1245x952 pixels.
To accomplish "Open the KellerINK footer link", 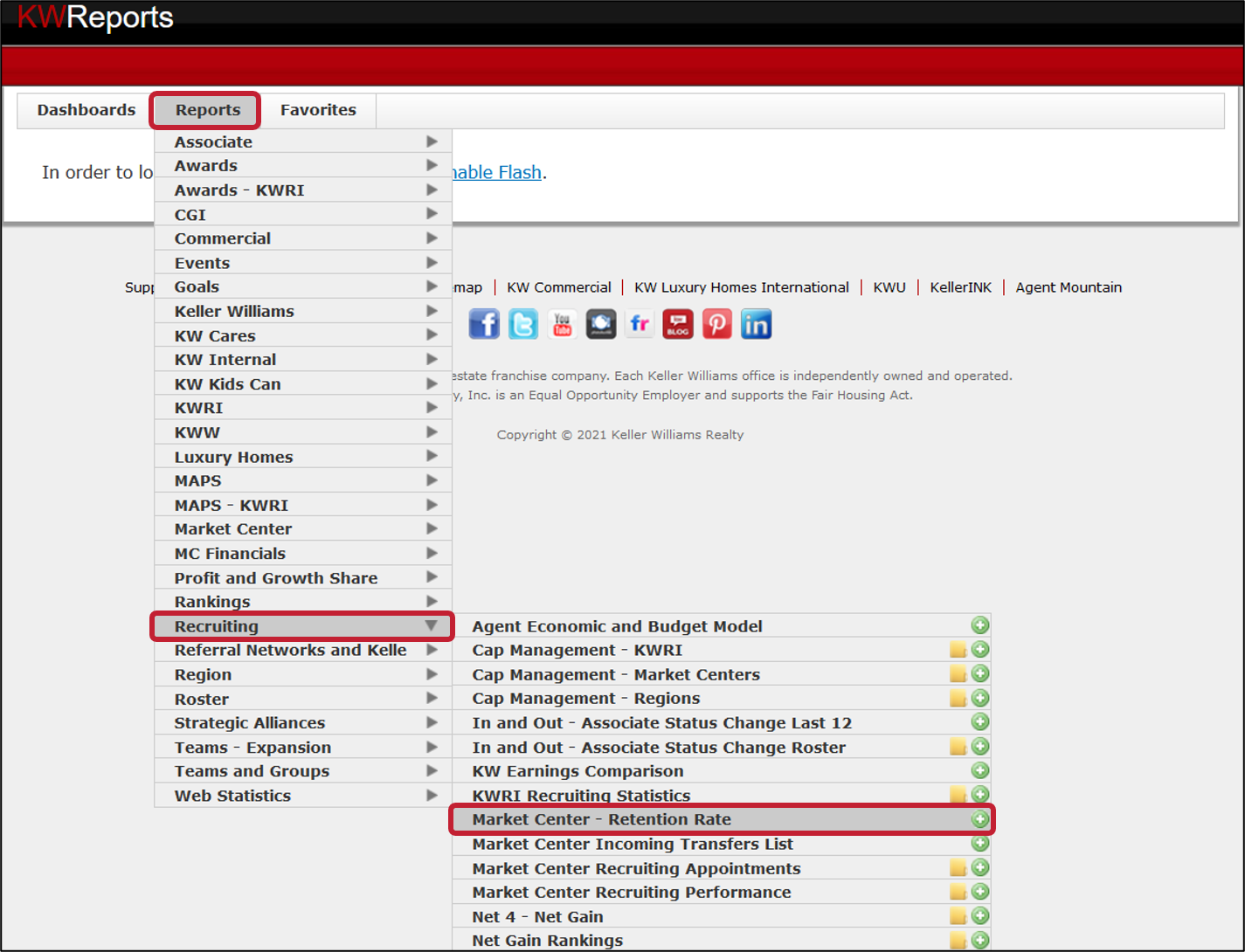I will pyautogui.click(x=961, y=287).
